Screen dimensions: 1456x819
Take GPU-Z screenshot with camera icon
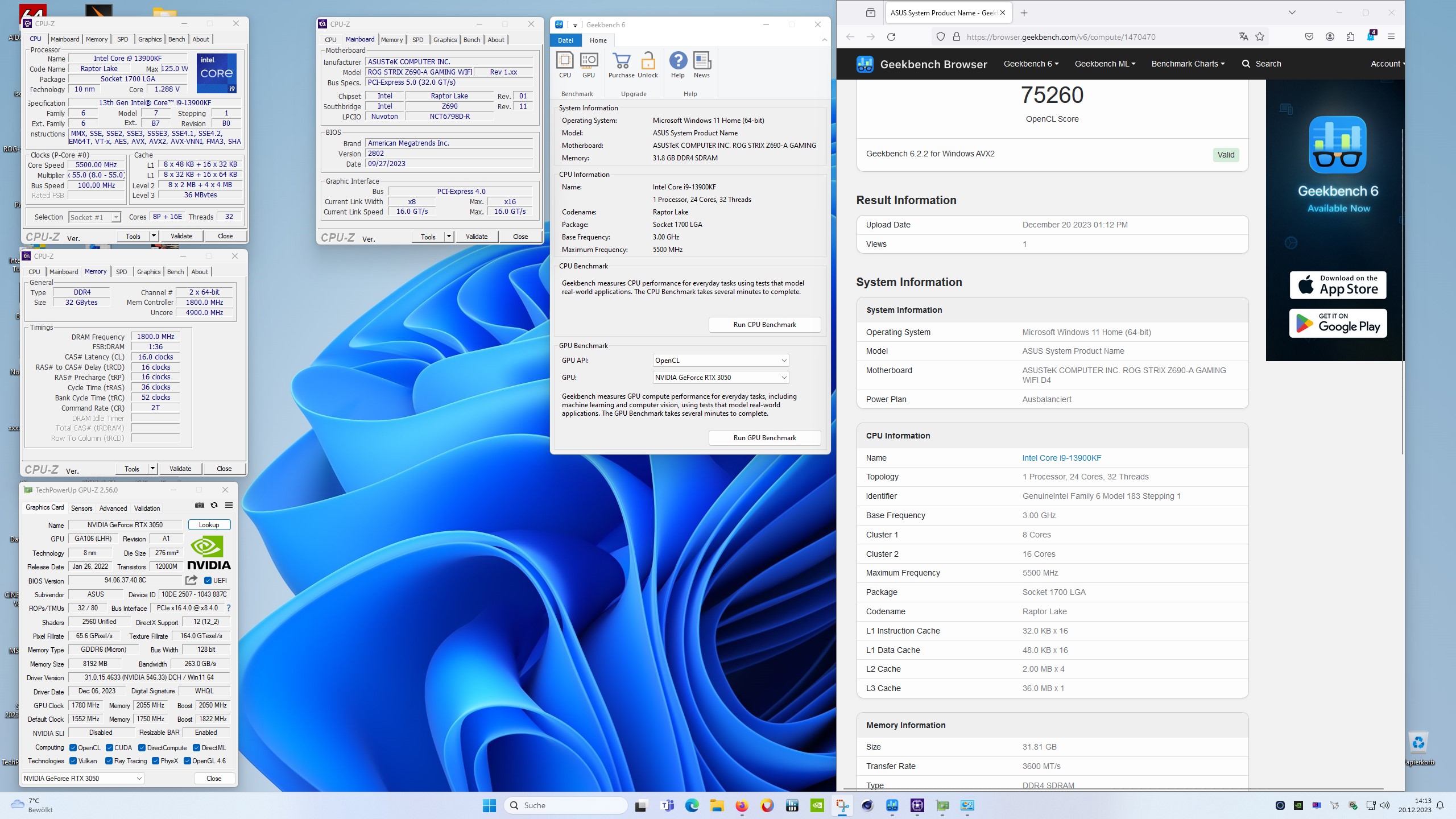coord(200,505)
